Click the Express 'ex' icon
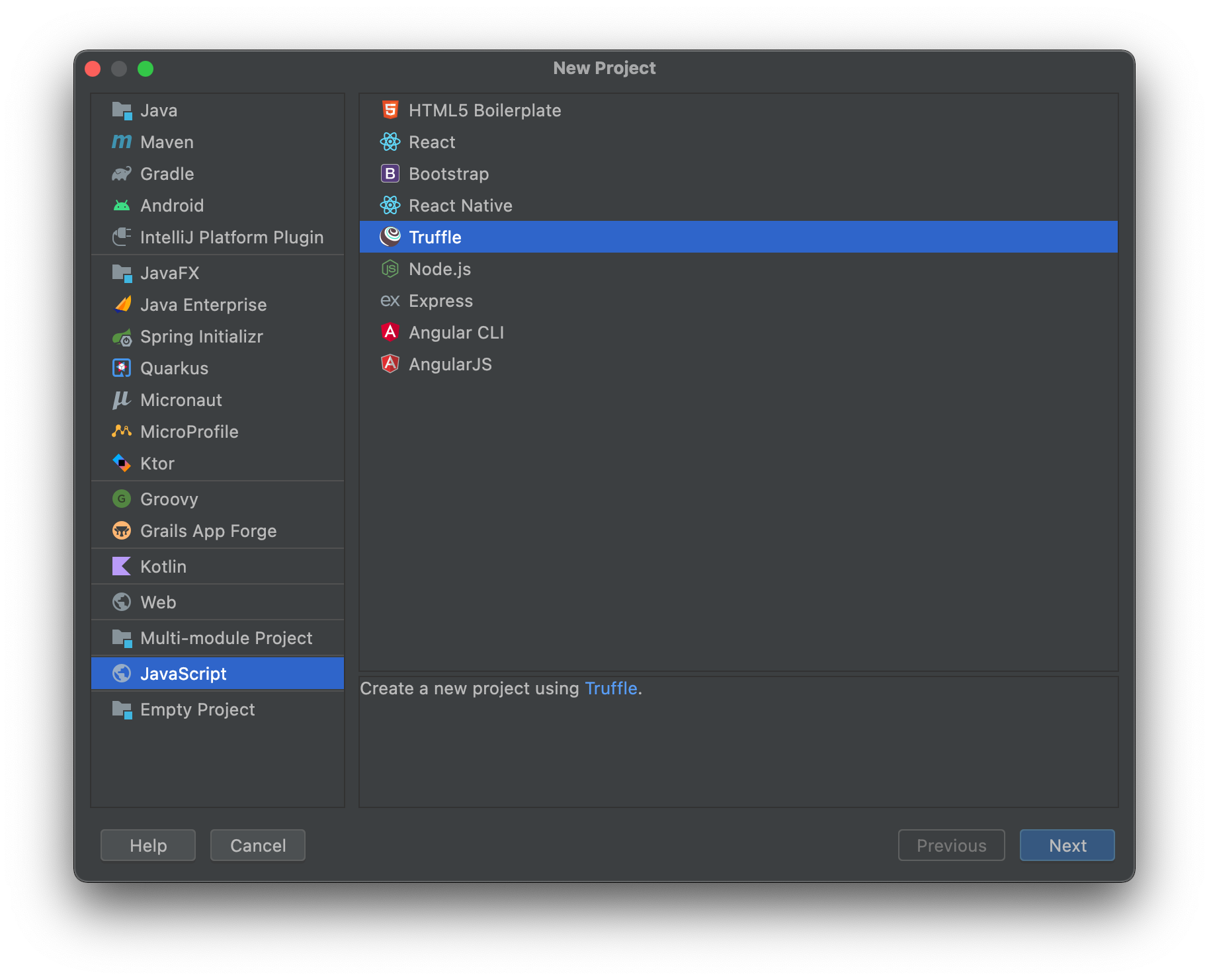The width and height of the screenshot is (1209, 980). click(390, 301)
